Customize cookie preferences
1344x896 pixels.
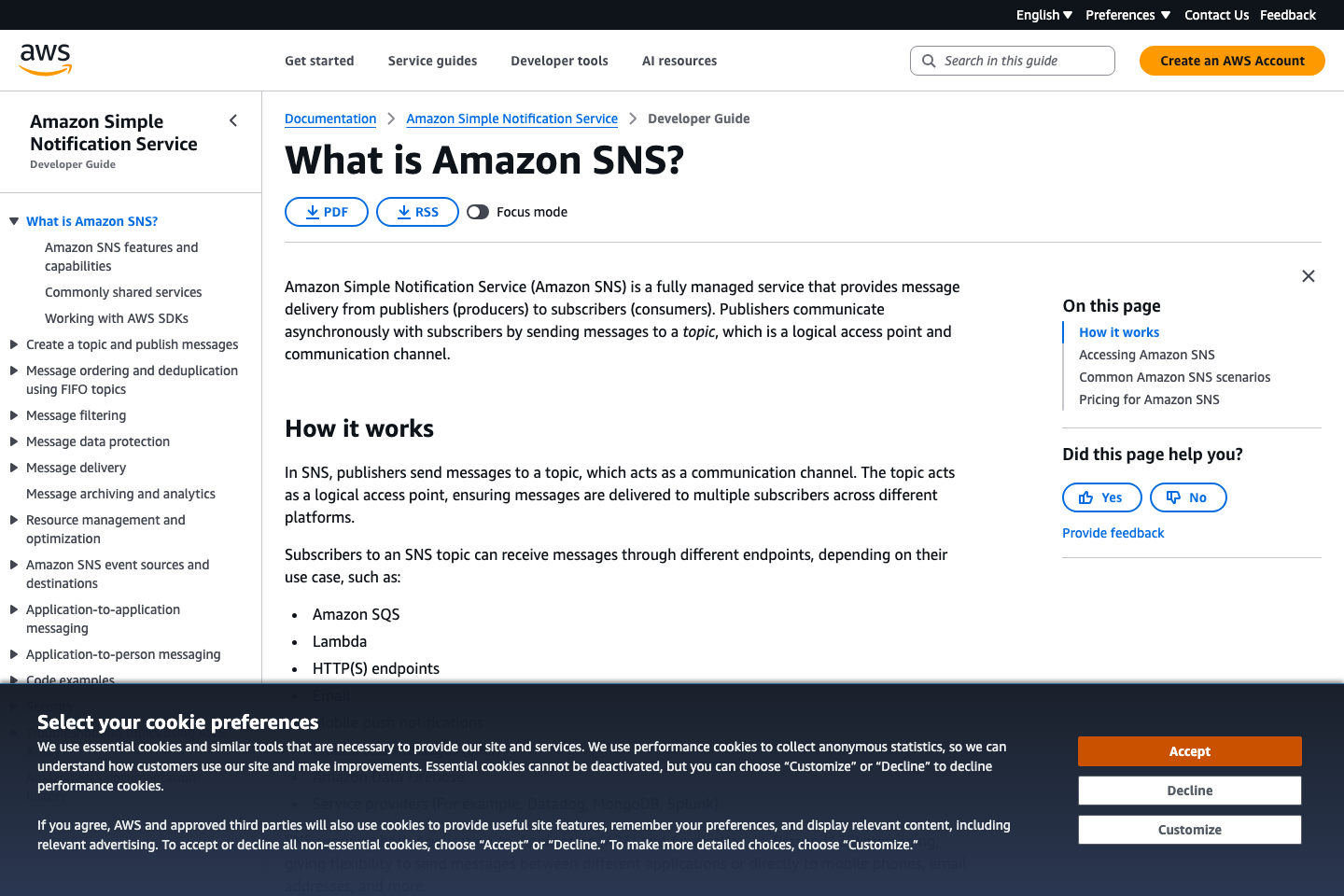pos(1189,829)
